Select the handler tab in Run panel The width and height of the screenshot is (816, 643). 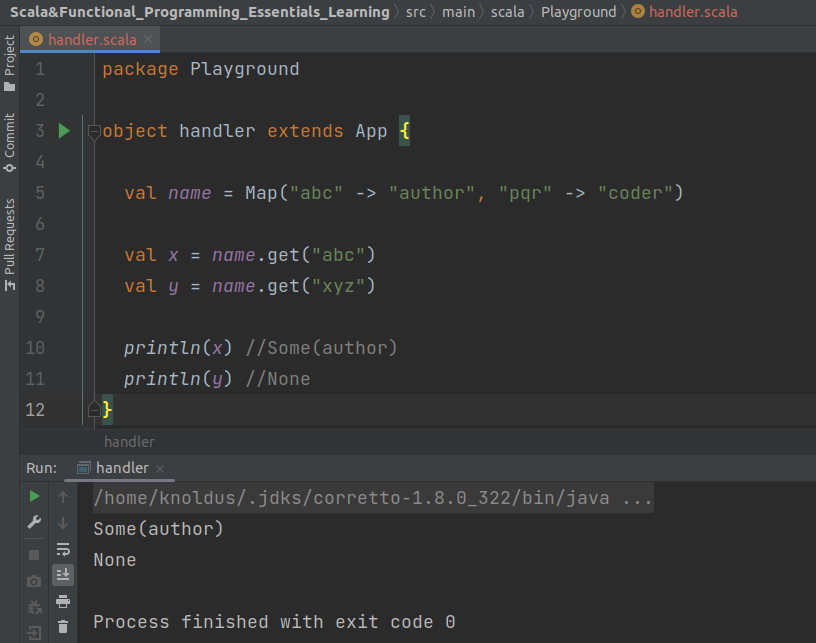point(122,468)
